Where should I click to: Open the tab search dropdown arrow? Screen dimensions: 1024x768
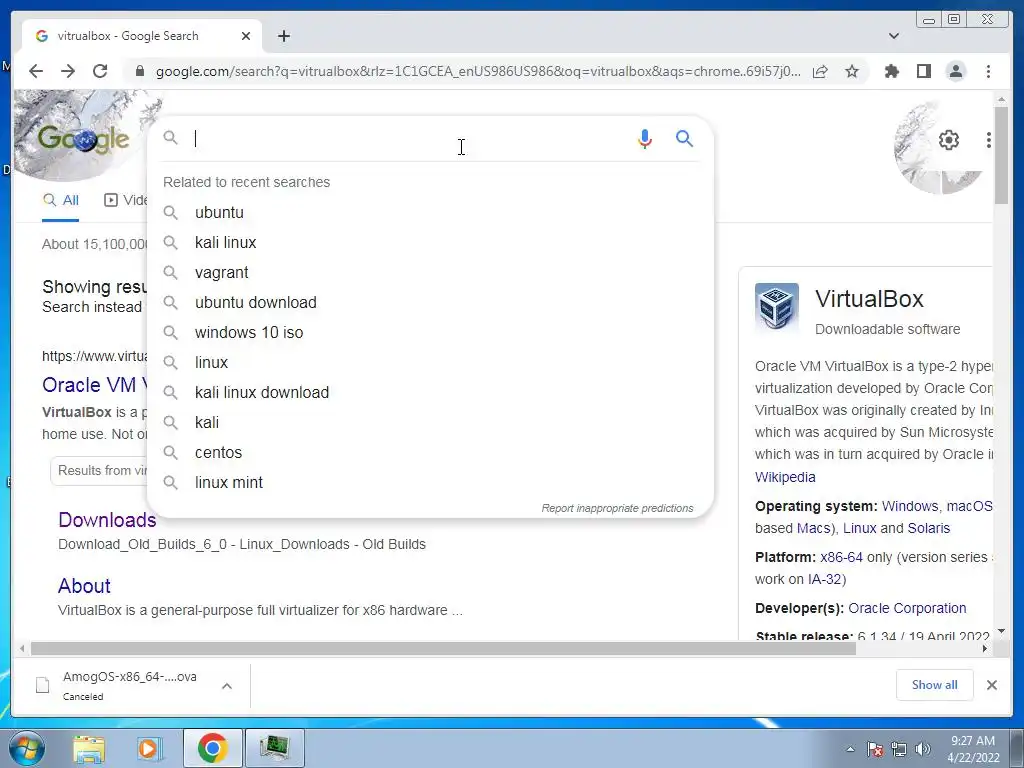coord(894,36)
